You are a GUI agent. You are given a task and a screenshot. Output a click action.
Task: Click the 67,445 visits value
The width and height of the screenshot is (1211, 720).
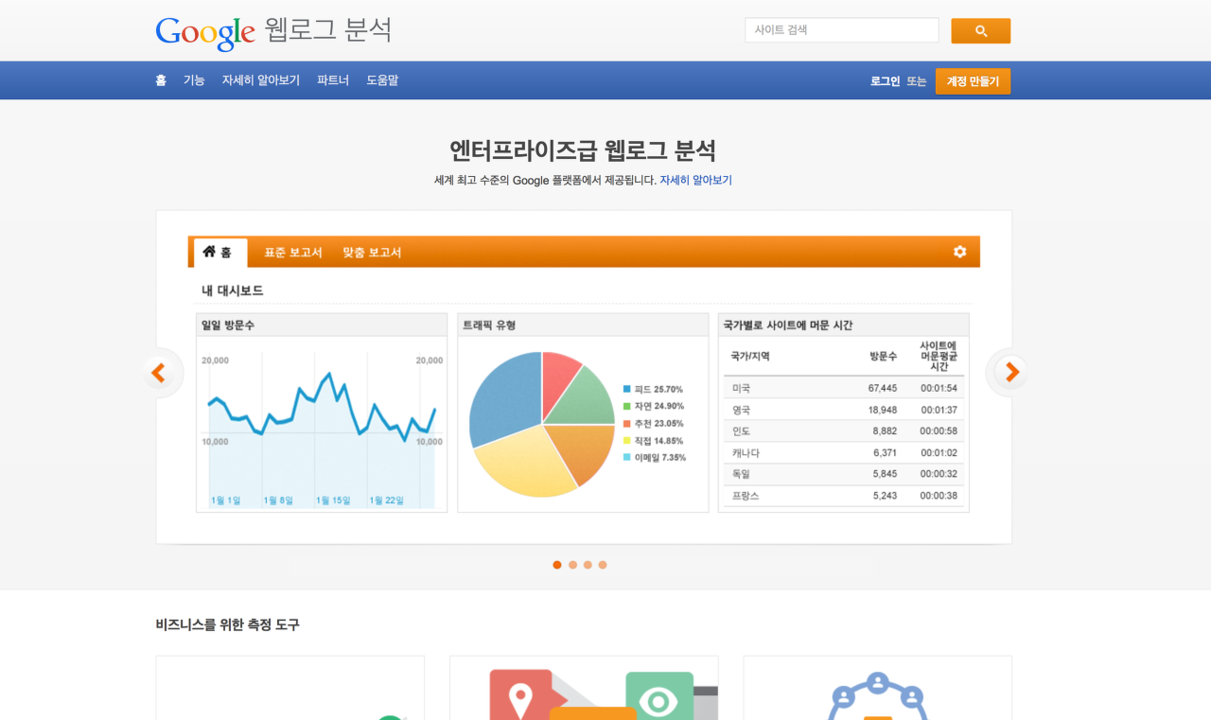(882, 388)
